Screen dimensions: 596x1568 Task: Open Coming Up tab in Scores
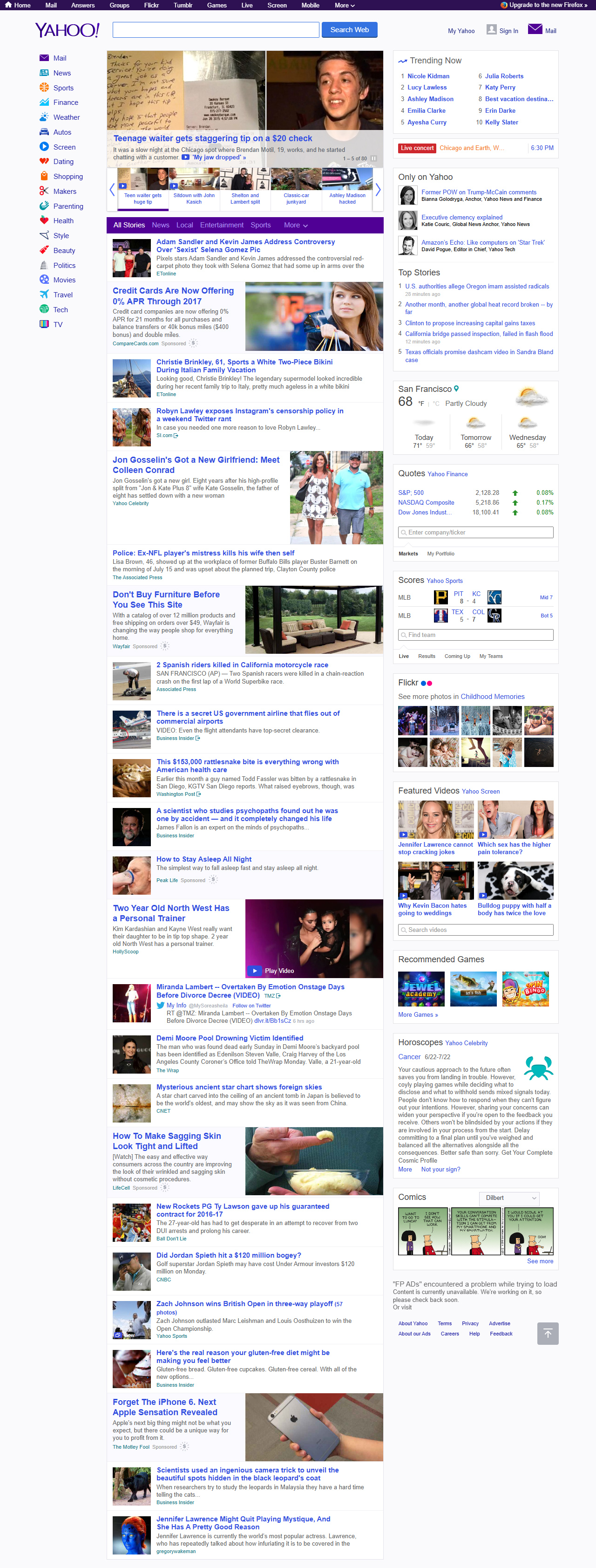coord(457,656)
